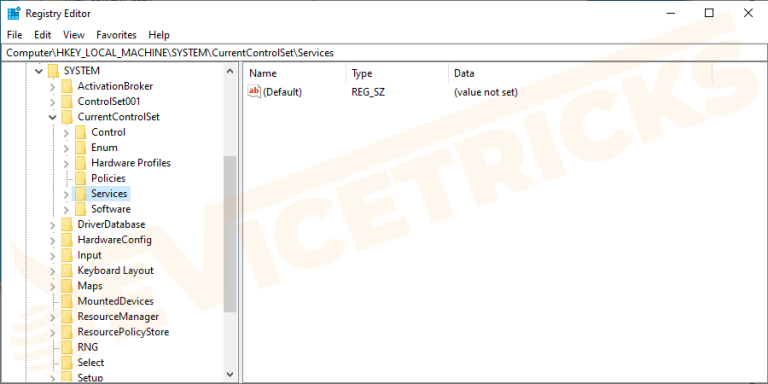This screenshot has width=768, height=384.
Task: Click the MountedDevices folder icon
Action: (67, 301)
